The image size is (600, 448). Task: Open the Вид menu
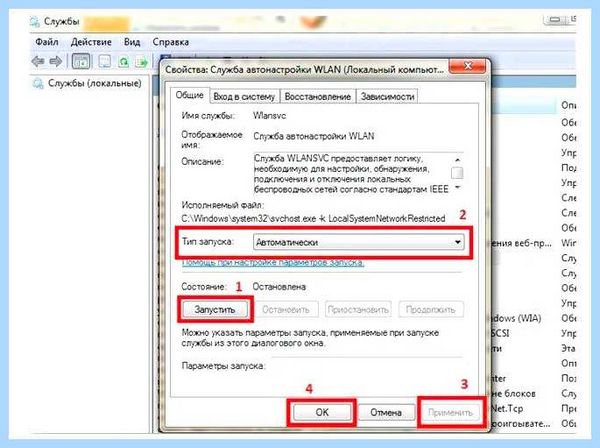132,42
